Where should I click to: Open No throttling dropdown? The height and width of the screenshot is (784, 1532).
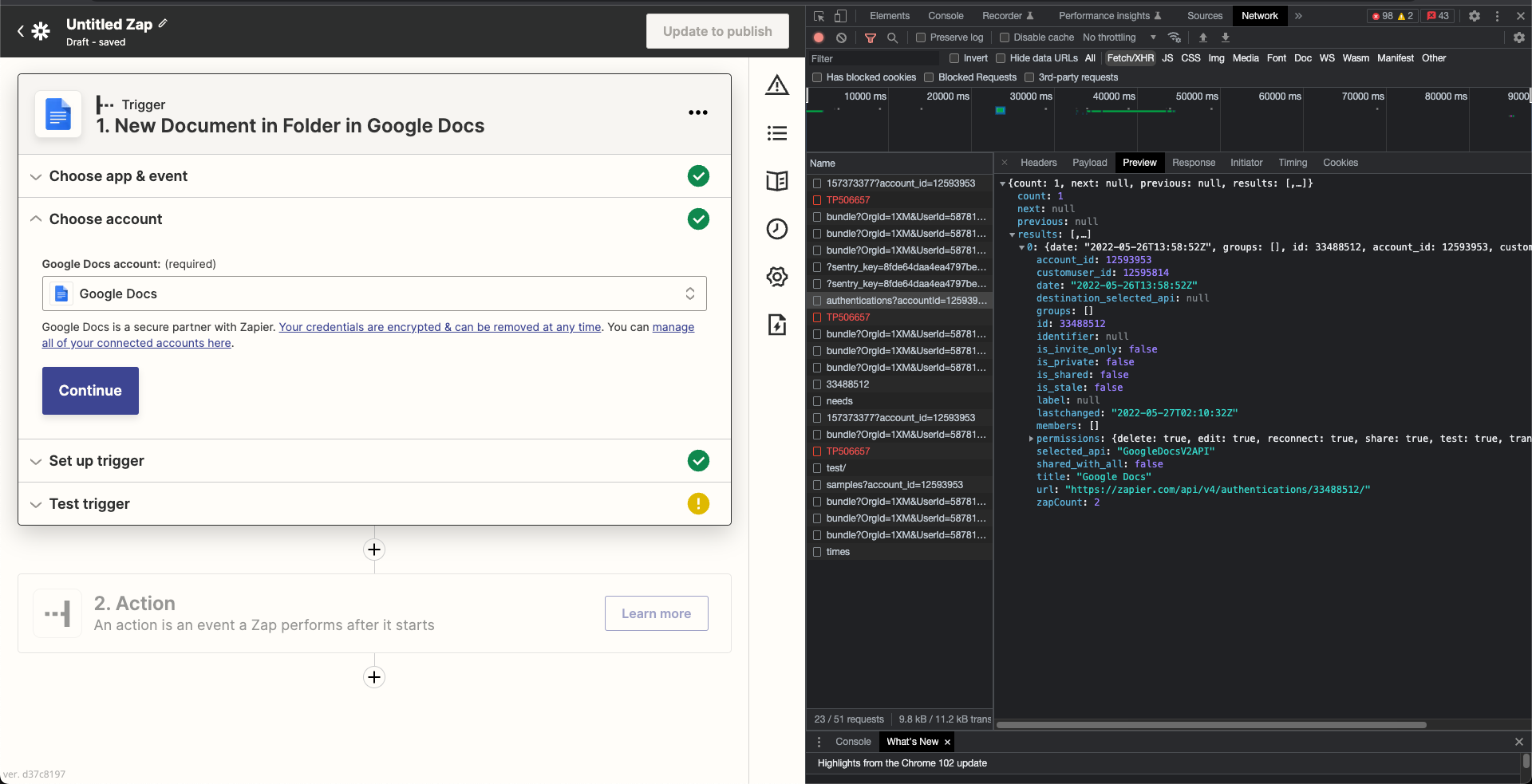[1119, 37]
